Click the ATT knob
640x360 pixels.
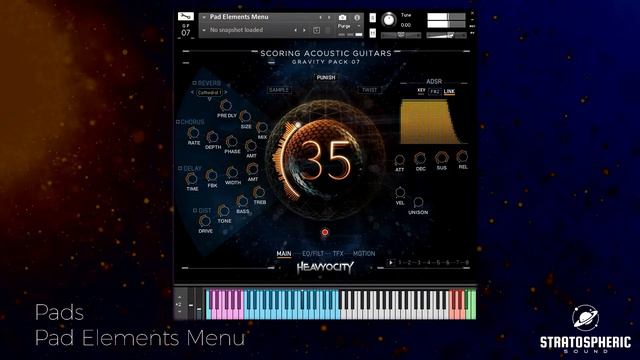(400, 160)
